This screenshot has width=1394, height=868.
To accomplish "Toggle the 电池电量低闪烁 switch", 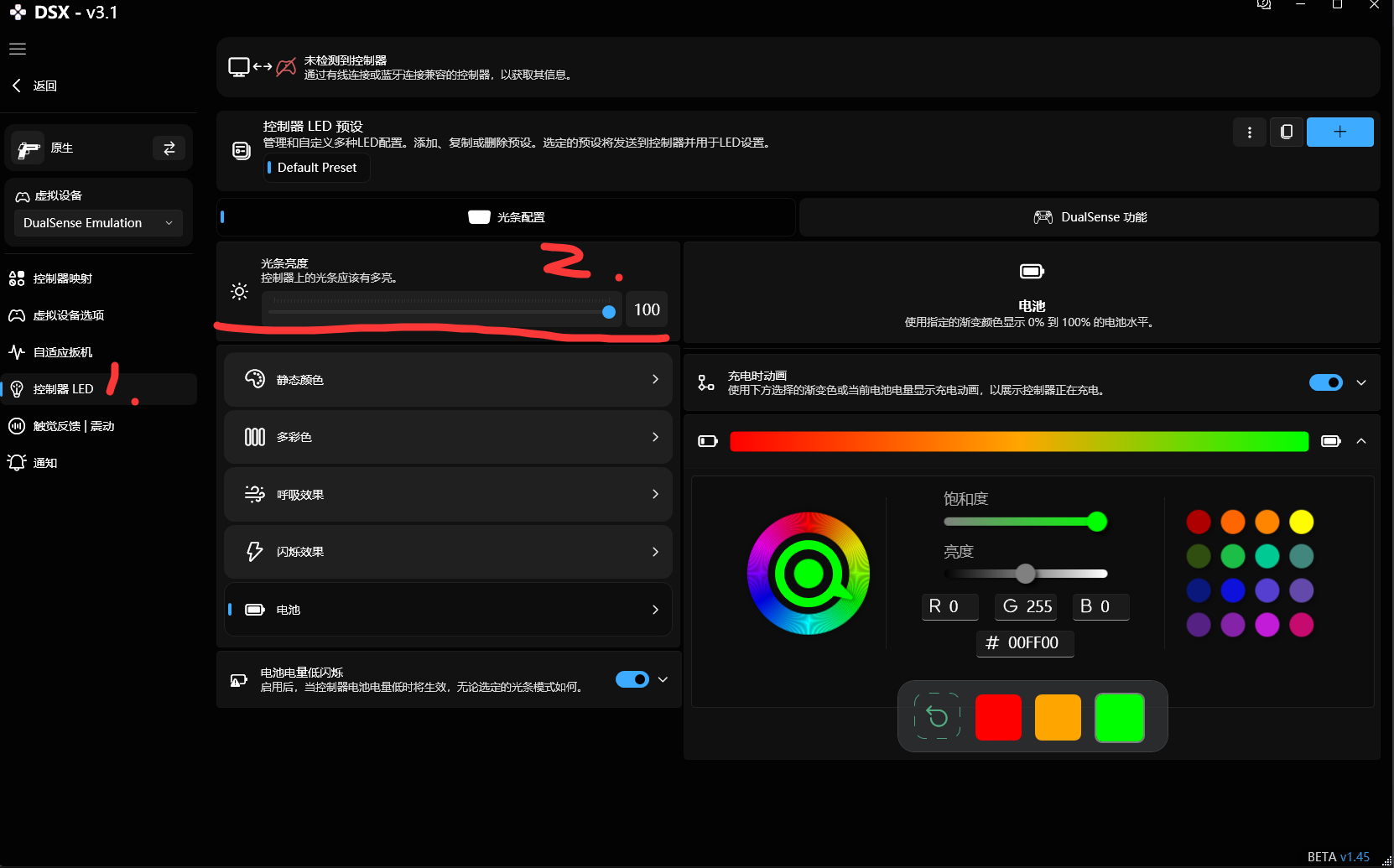I will (x=632, y=679).
